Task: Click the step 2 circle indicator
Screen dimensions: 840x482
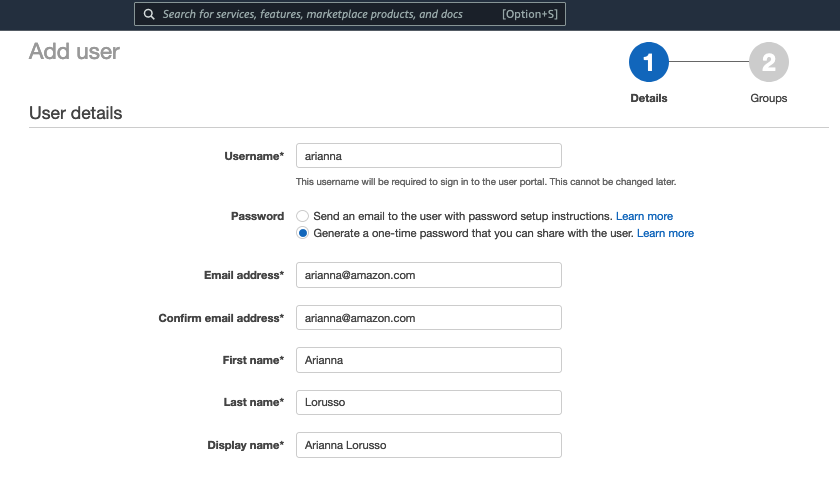Action: [x=768, y=63]
